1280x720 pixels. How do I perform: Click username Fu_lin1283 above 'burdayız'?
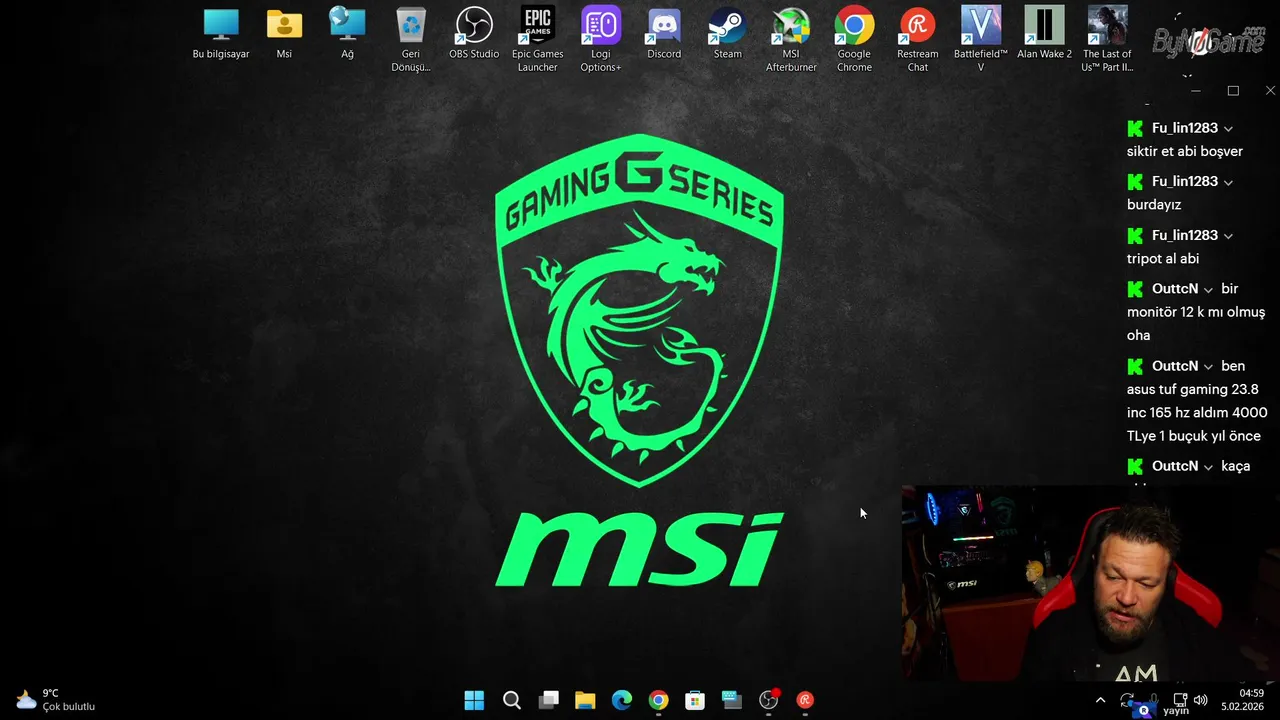[1185, 181]
